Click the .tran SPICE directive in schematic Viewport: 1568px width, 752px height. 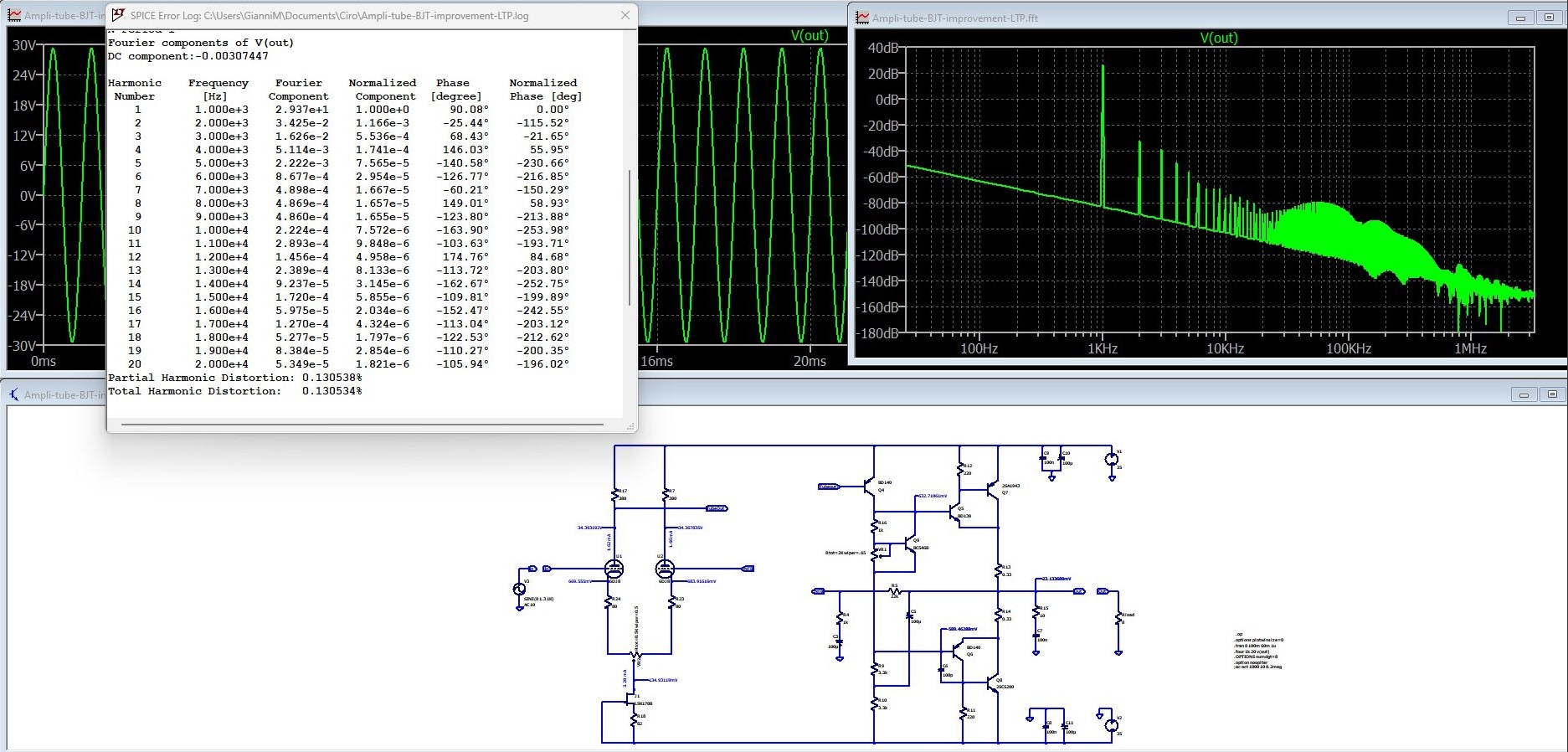click(1256, 646)
